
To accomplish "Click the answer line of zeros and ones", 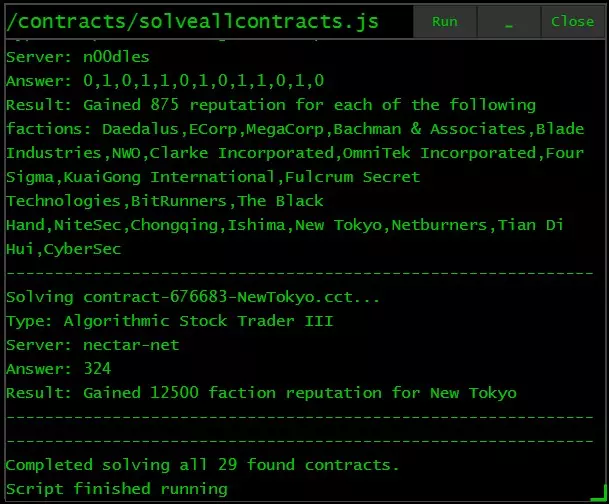I will (165, 81).
